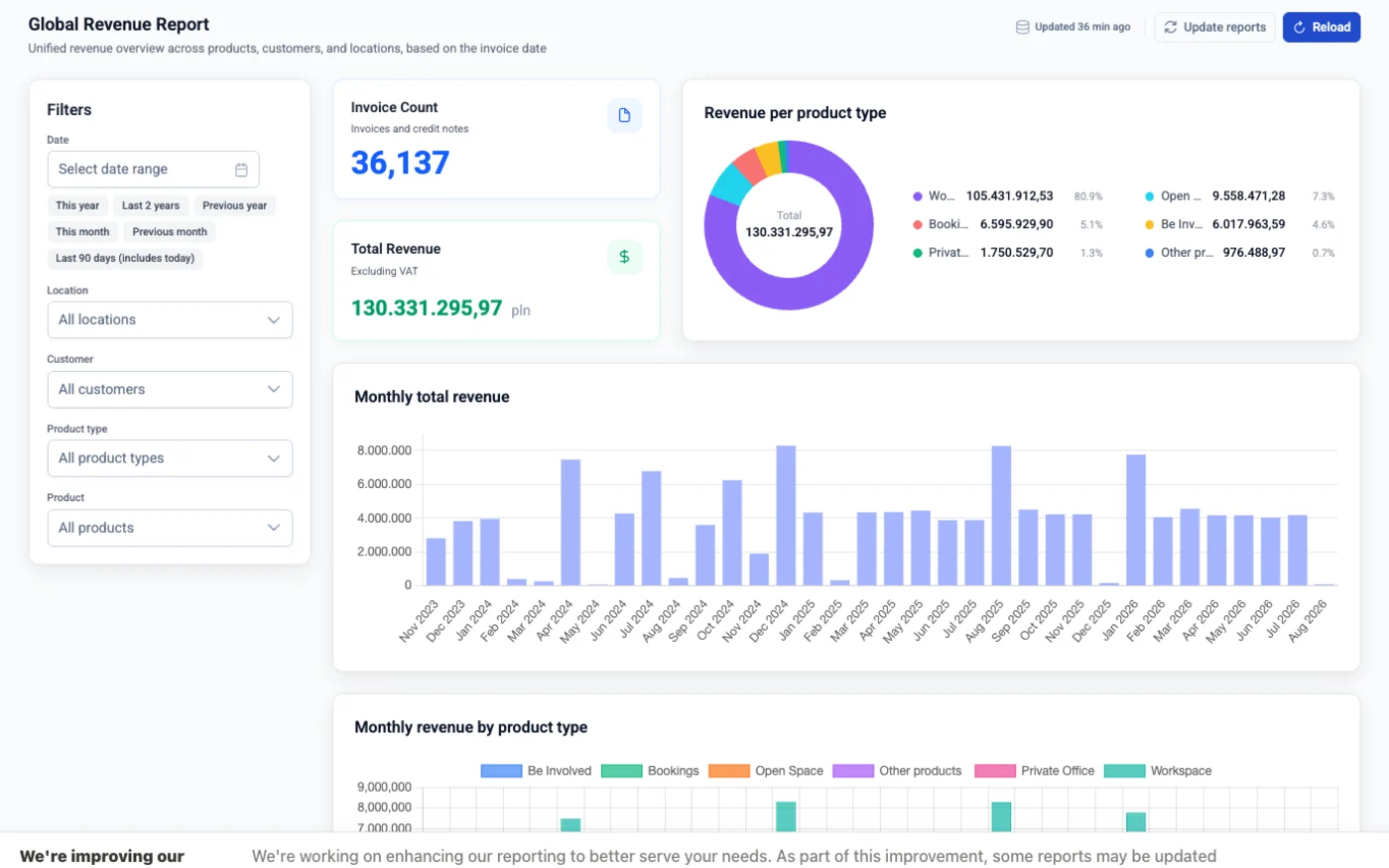Click the Updated 36 min ago status text
1389x868 pixels.
tap(1082, 28)
